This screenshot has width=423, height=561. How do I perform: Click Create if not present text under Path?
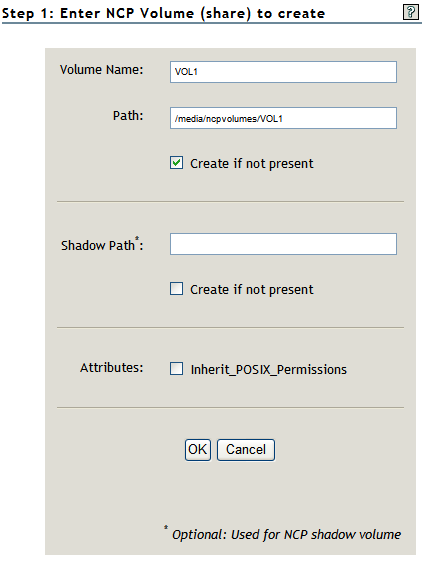(252, 164)
